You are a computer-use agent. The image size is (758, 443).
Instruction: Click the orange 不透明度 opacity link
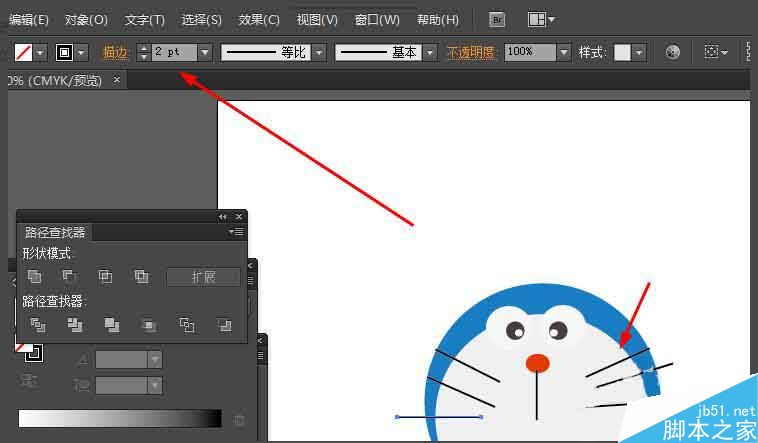(x=471, y=52)
